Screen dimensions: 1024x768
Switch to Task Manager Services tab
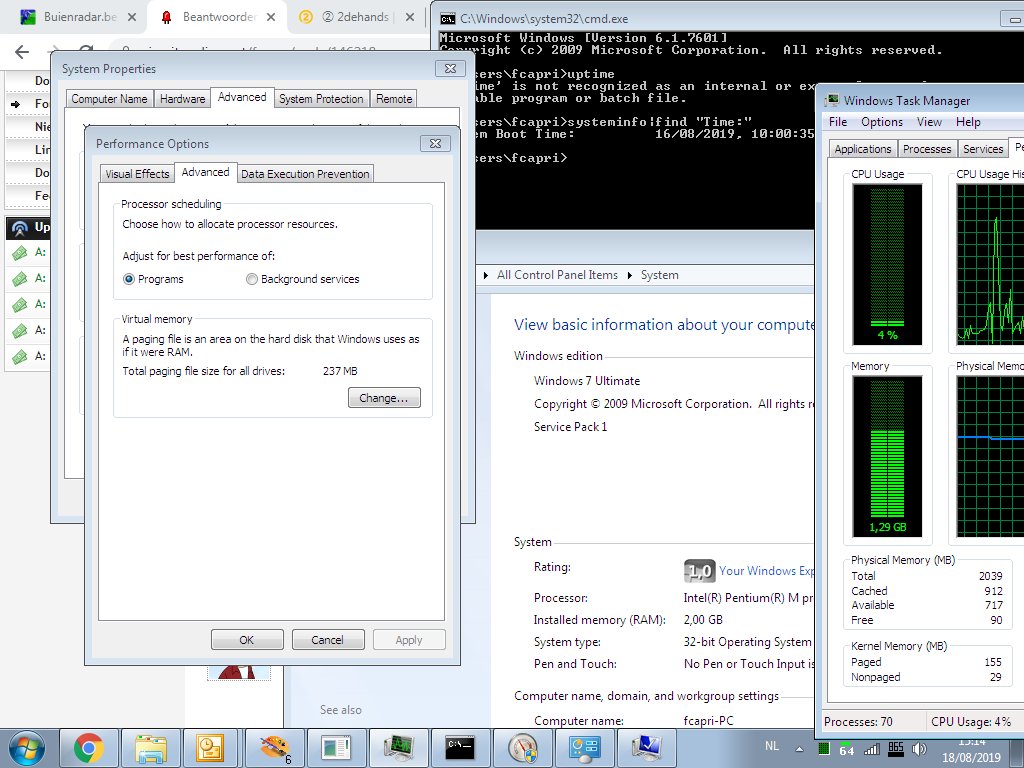pyautogui.click(x=983, y=149)
